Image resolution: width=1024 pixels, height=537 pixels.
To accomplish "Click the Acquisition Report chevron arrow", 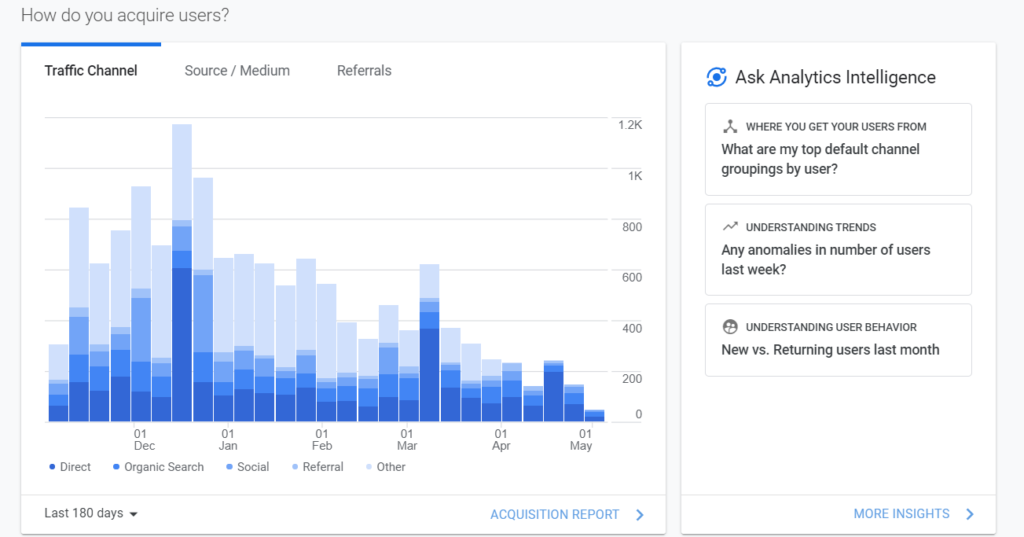I will [640, 514].
